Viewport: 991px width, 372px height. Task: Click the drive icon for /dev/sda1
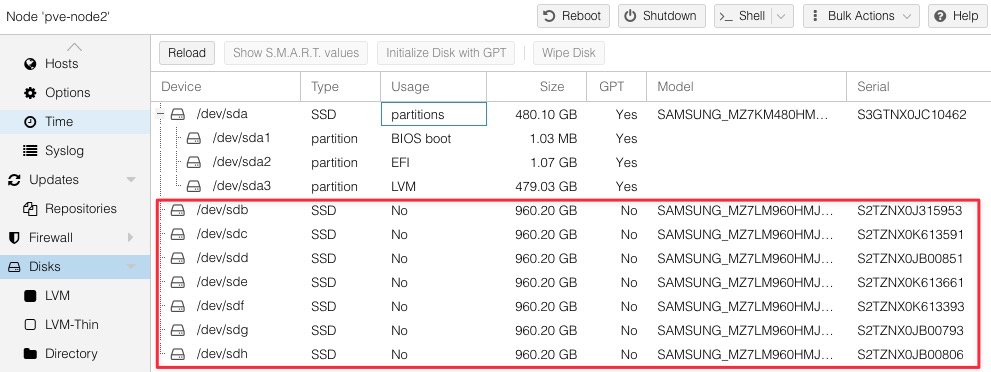[x=194, y=138]
